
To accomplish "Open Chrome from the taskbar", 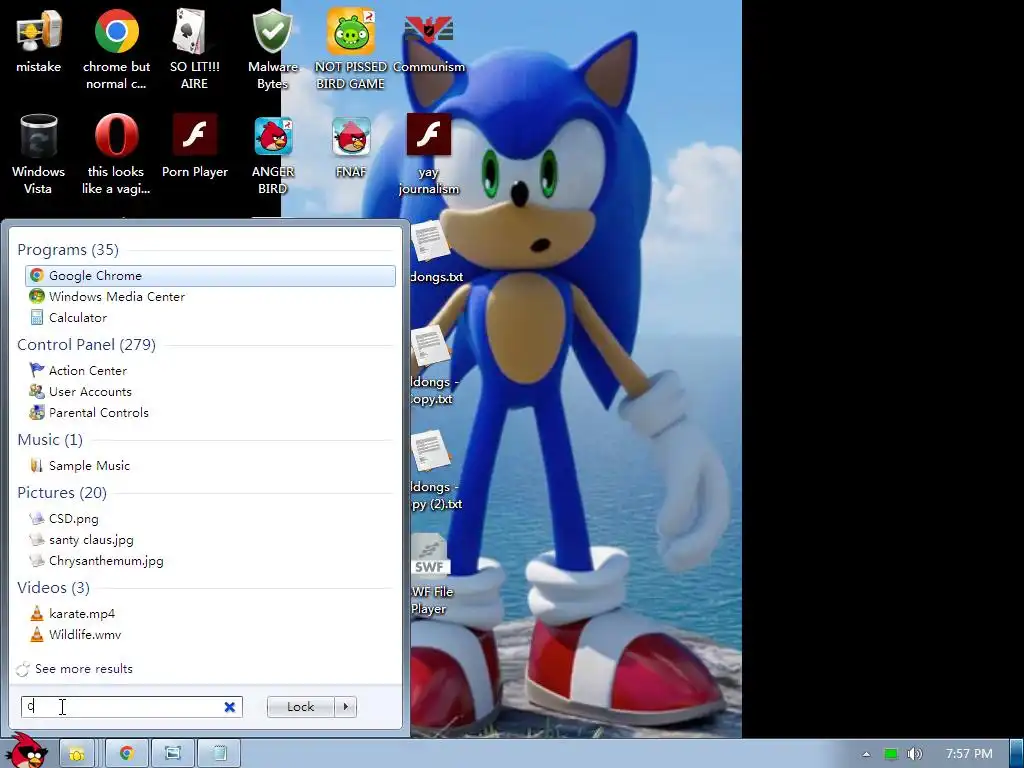I will tap(127, 754).
